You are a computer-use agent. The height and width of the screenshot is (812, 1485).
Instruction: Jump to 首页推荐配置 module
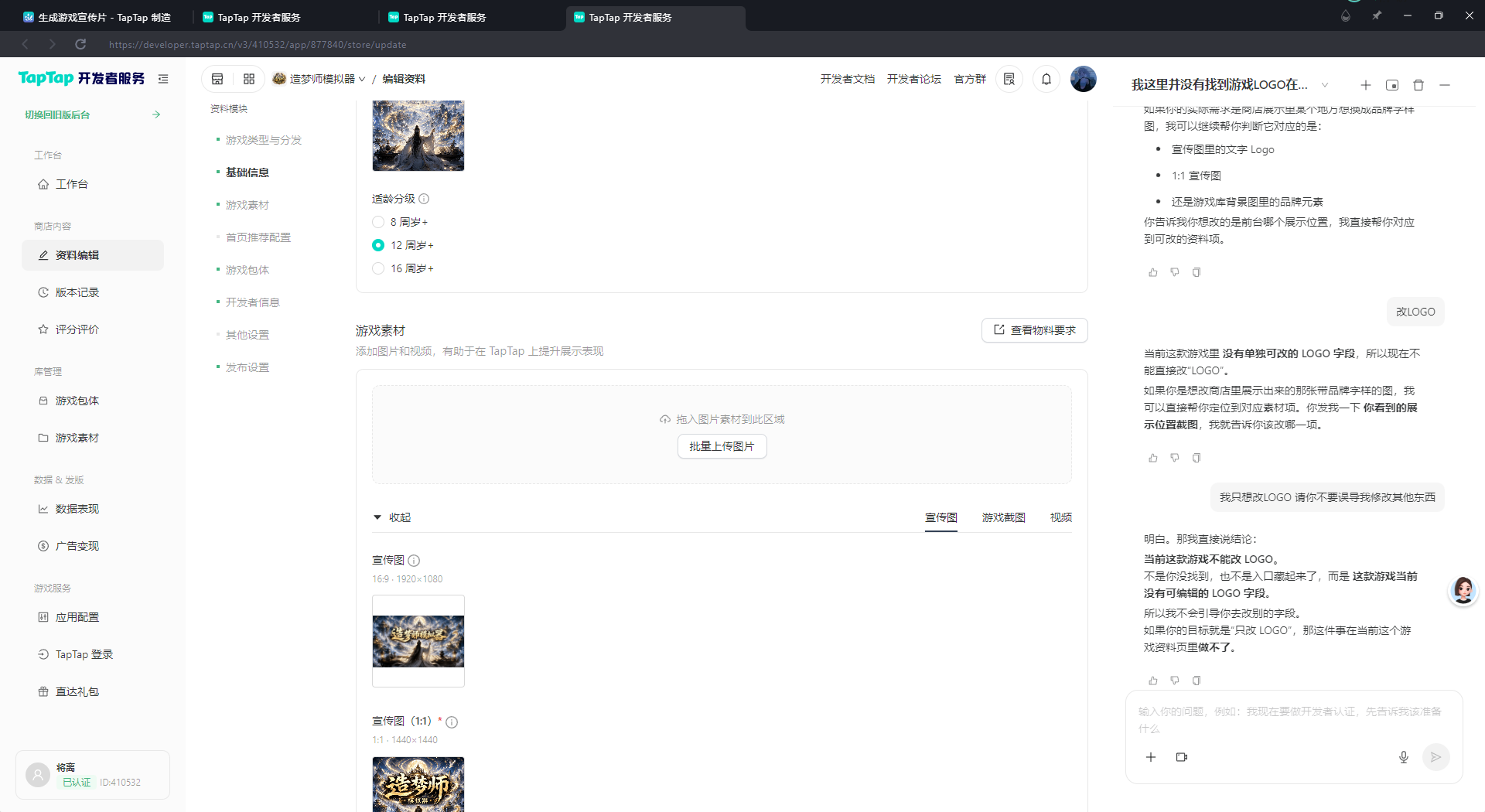click(258, 237)
